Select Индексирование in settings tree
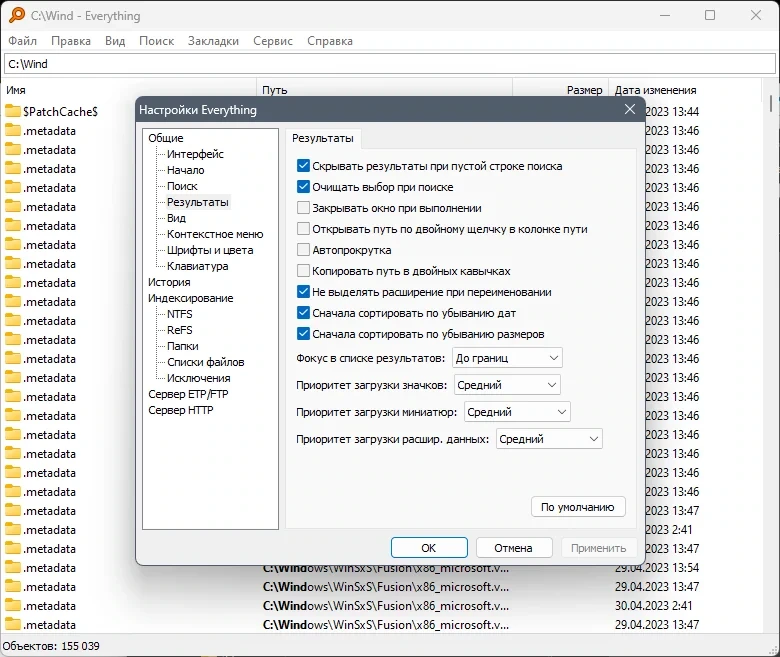Screen dimensions: 780x657 pyautogui.click(x=191, y=298)
